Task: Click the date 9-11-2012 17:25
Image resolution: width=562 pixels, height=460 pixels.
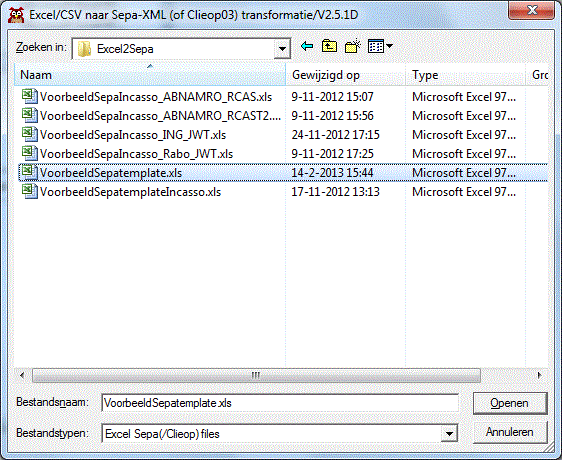Action: [x=332, y=154]
